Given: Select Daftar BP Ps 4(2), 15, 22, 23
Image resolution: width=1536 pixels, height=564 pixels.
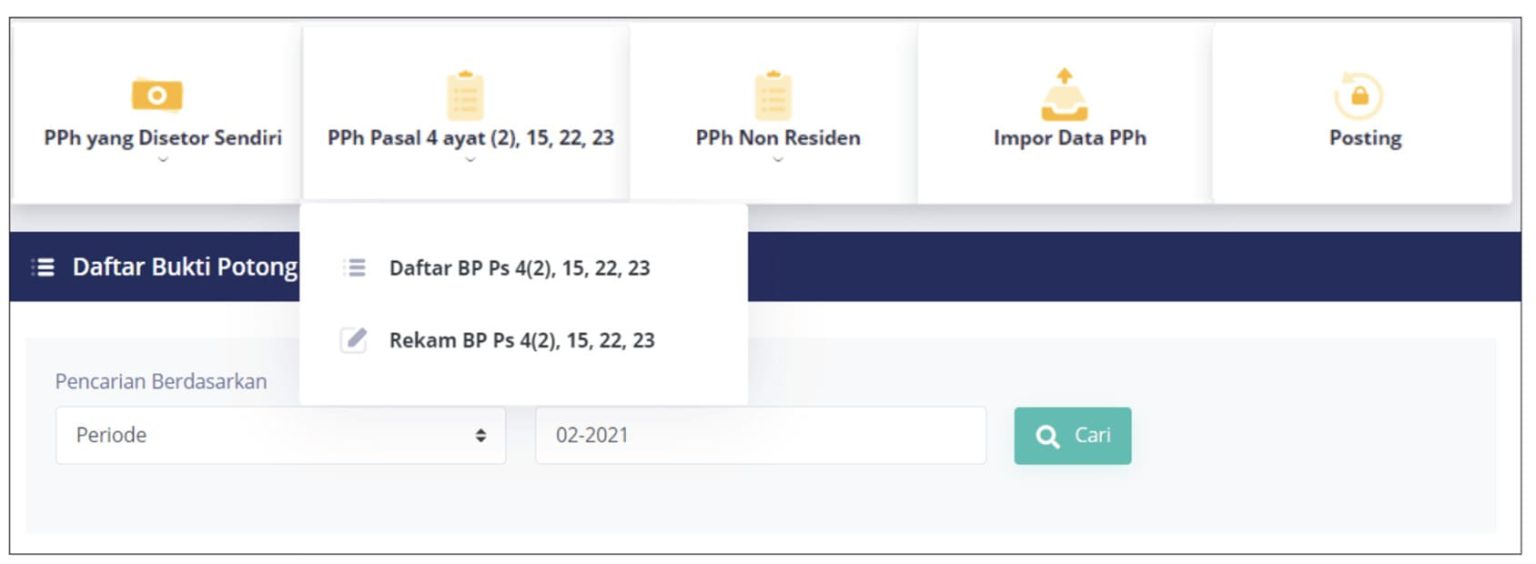Looking at the screenshot, I should point(520,268).
